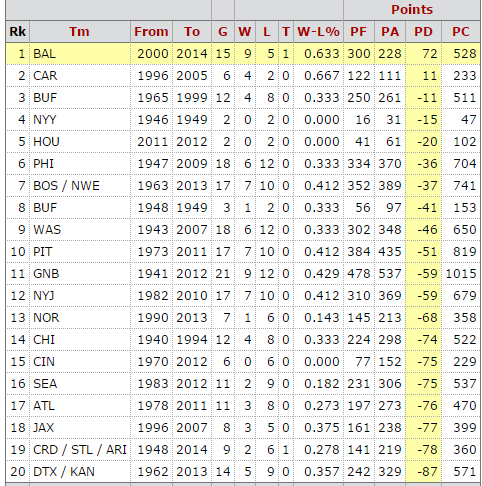Image resolution: width=482 pixels, height=486 pixels.
Task: Click the 704 PC value for PHI
Action: 465,164
